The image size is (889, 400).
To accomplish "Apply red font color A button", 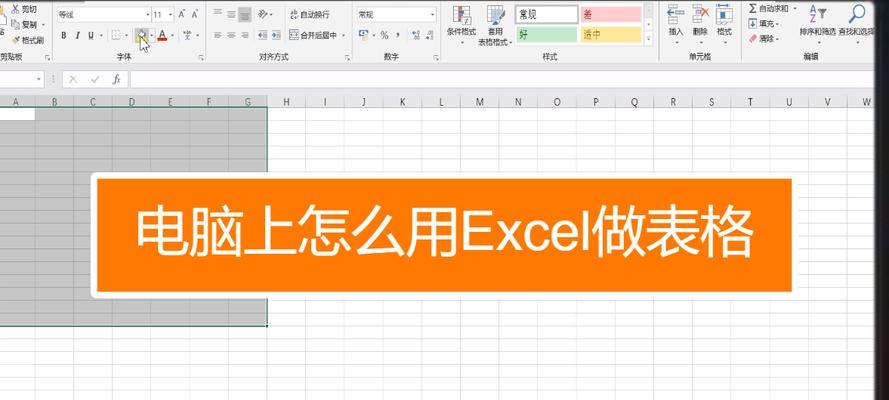I will 162,36.
